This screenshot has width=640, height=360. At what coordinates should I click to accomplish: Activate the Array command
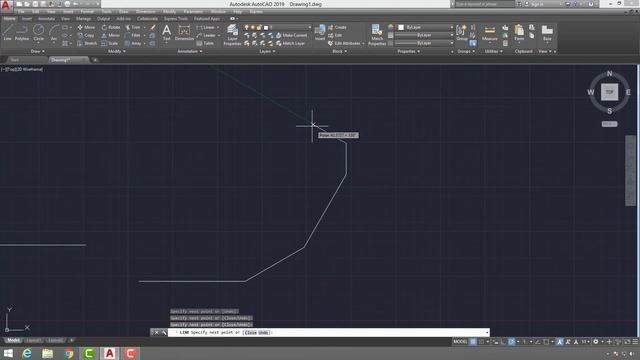coord(133,43)
